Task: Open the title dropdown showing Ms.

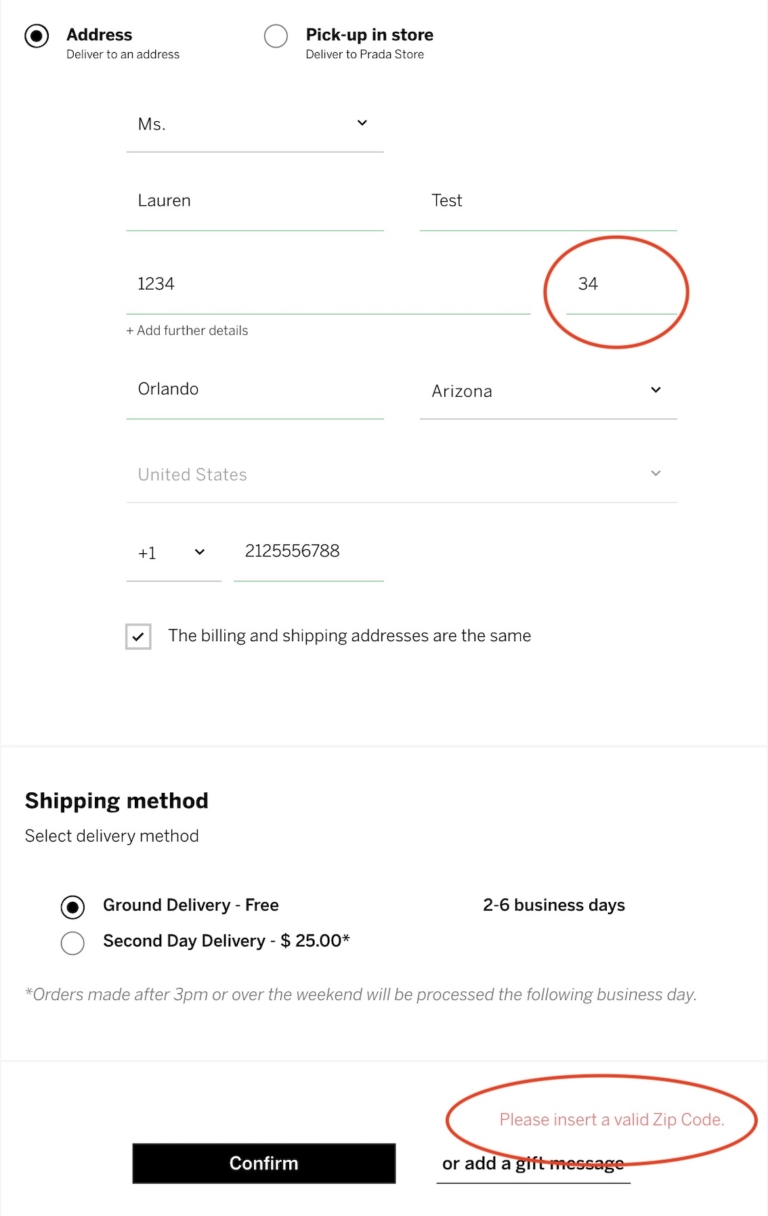Action: pos(255,124)
